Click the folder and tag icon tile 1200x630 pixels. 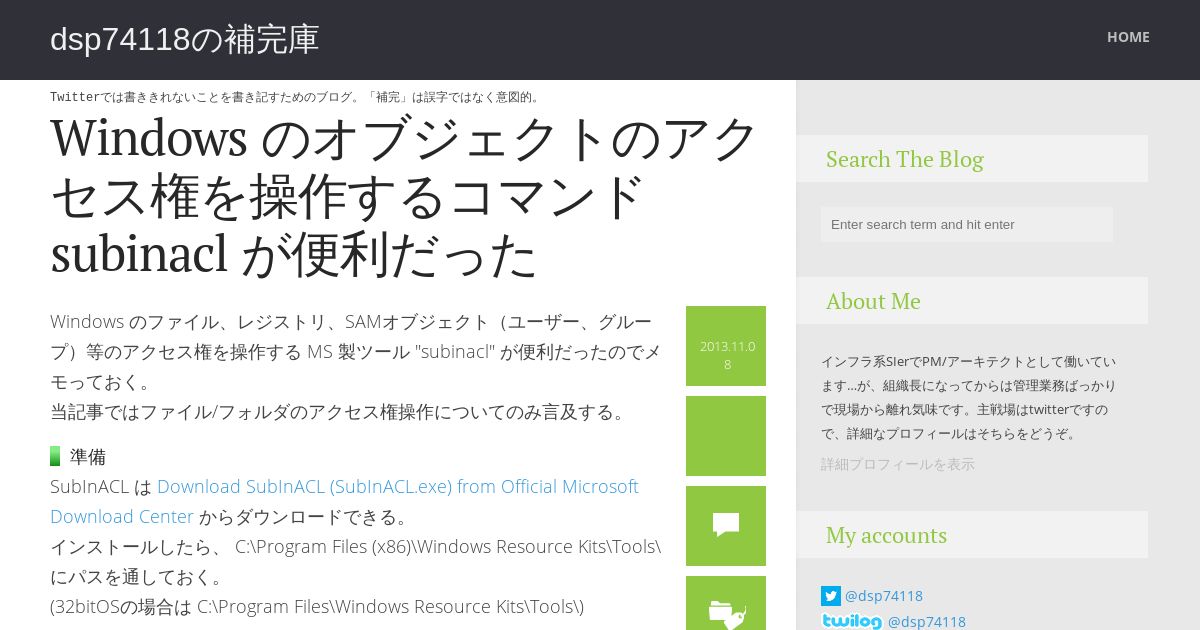(x=726, y=603)
